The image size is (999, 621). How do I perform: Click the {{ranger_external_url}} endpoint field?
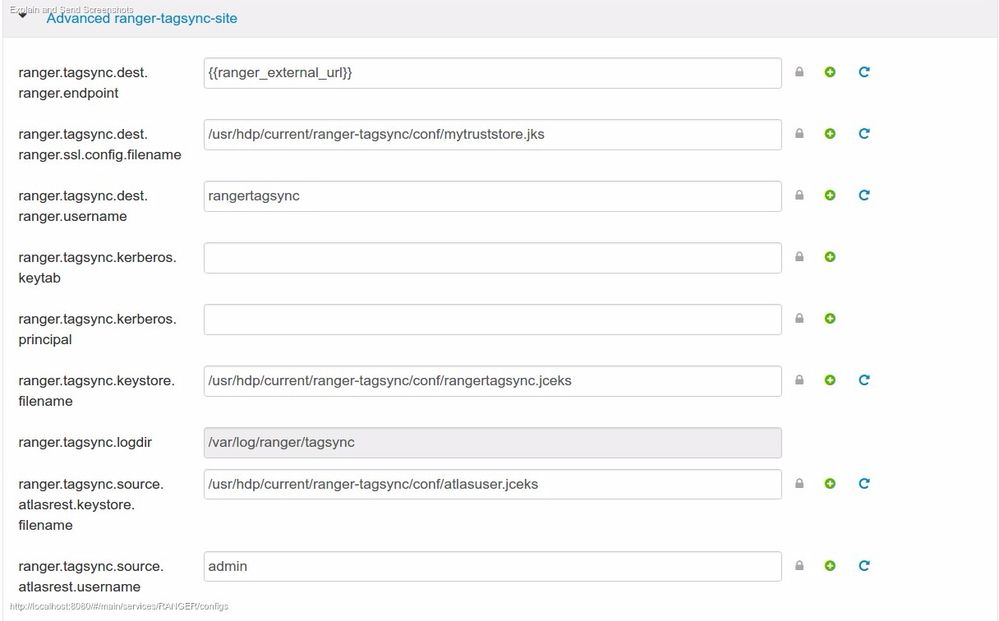pos(492,73)
